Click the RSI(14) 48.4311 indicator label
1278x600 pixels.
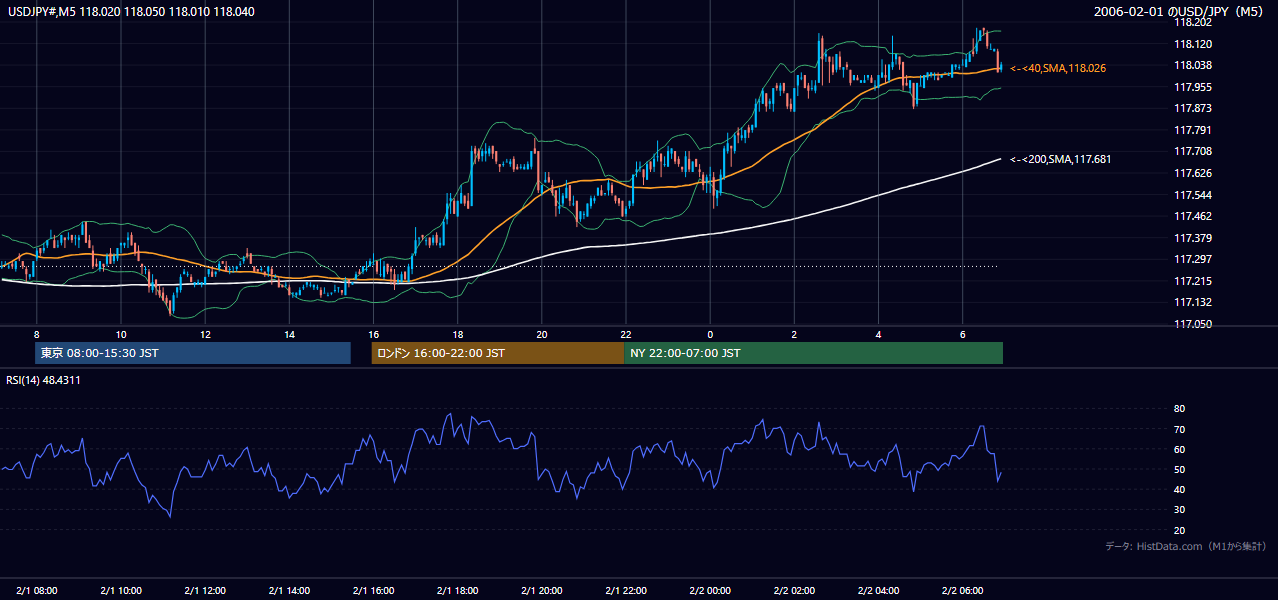click(44, 380)
